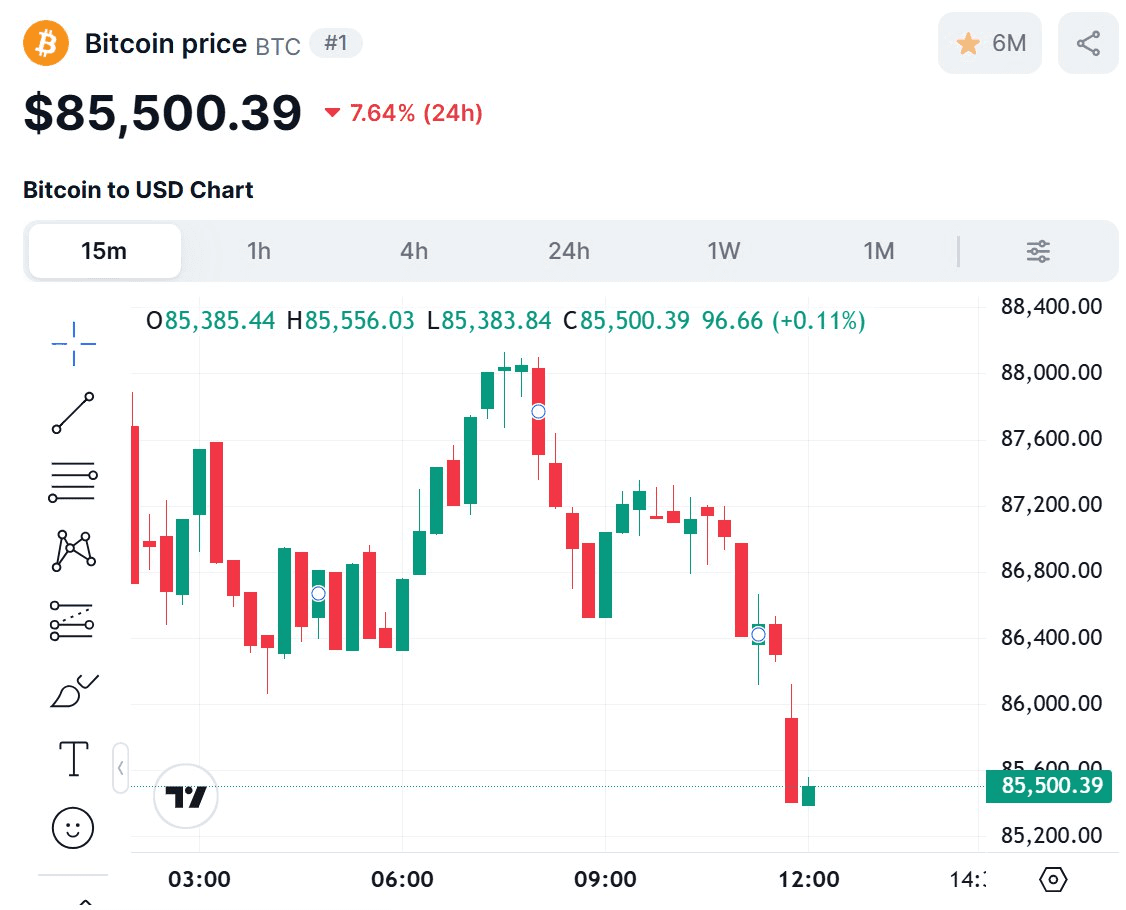Add Bitcoin to watchlist via star button
Viewport: 1126px width, 910px height.
(x=990, y=43)
